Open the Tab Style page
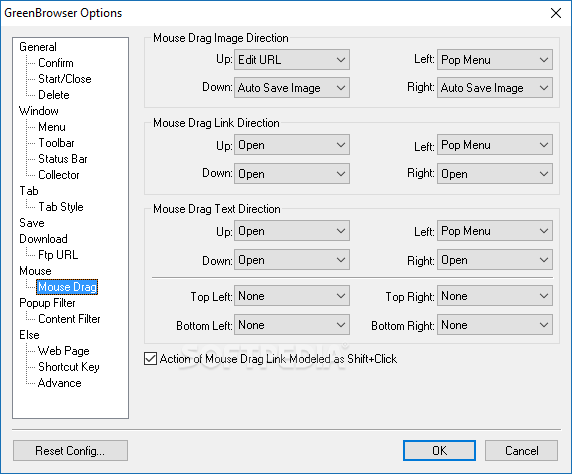The height and width of the screenshot is (474, 572). coord(61,207)
